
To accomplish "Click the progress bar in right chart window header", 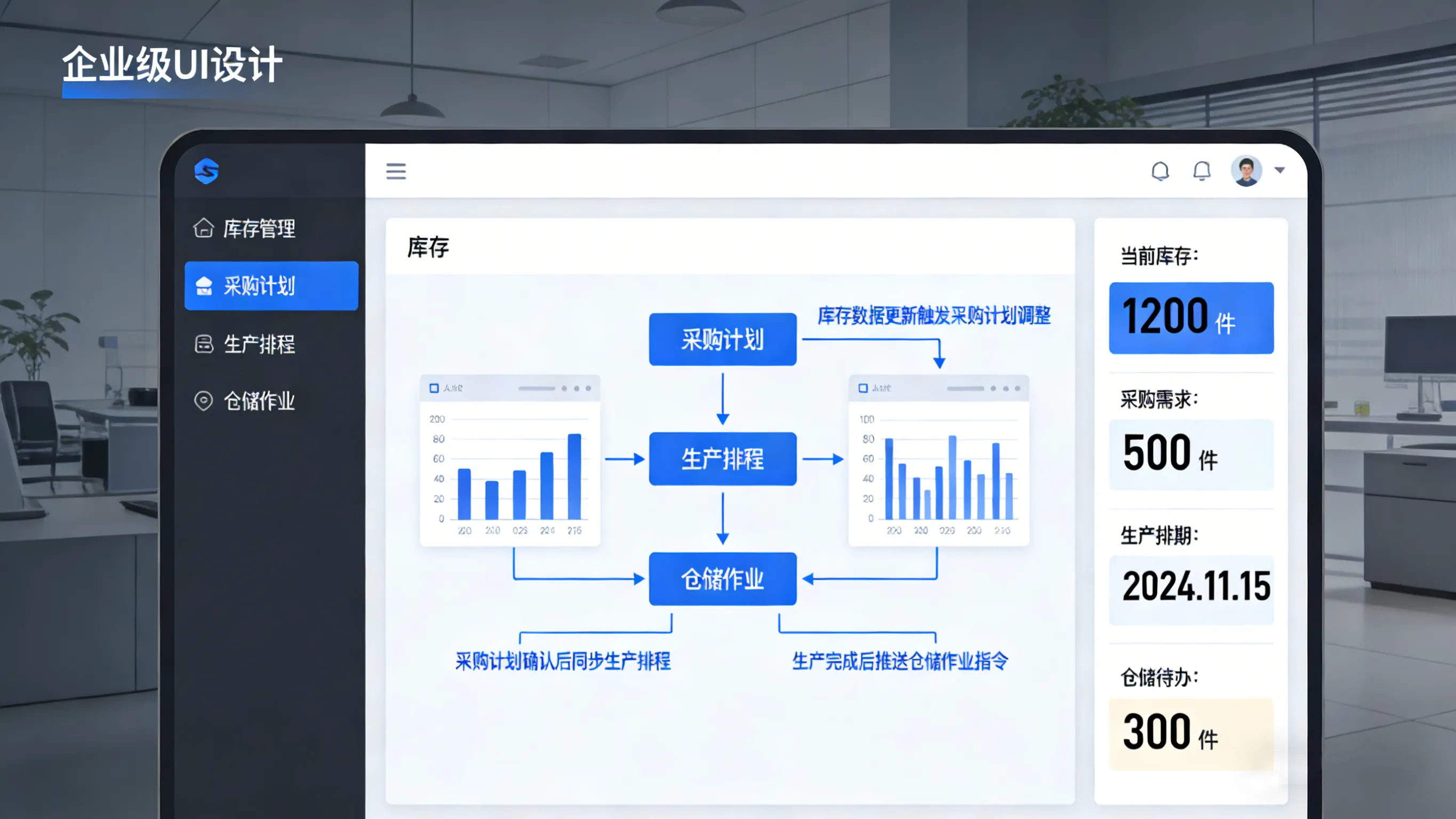I will (966, 388).
